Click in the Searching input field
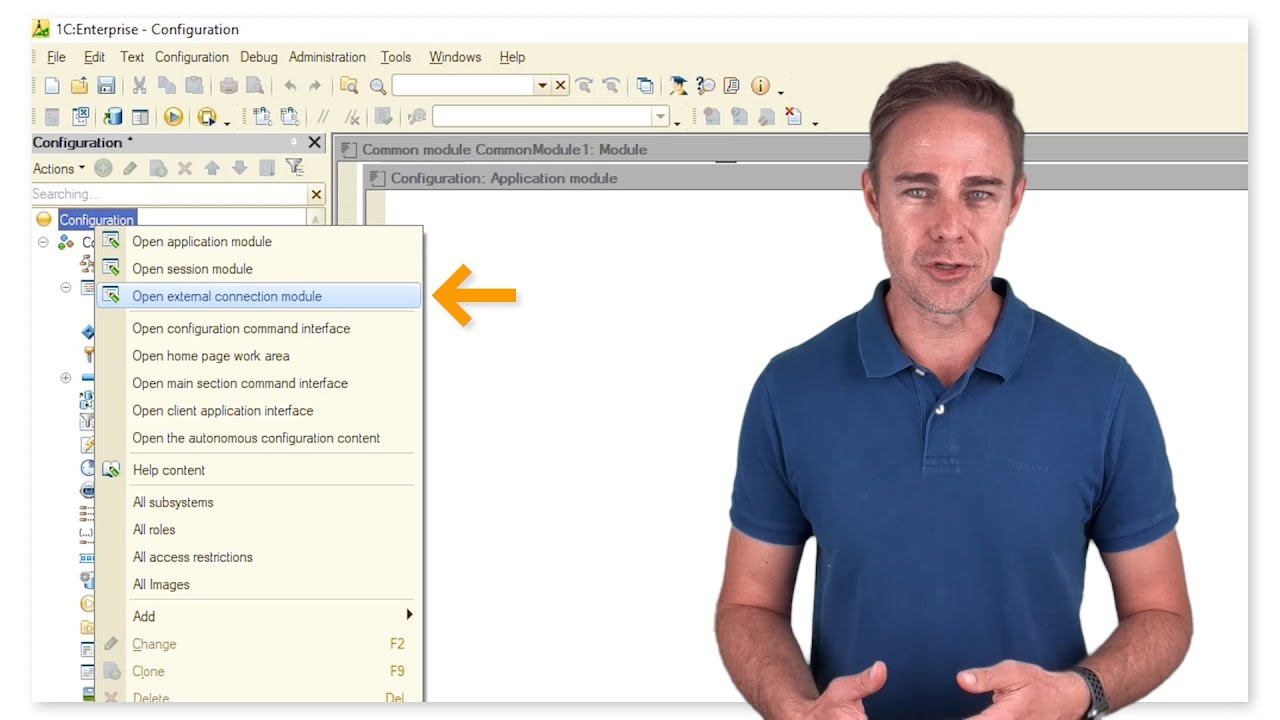The height and width of the screenshot is (720, 1280). pyautogui.click(x=169, y=194)
